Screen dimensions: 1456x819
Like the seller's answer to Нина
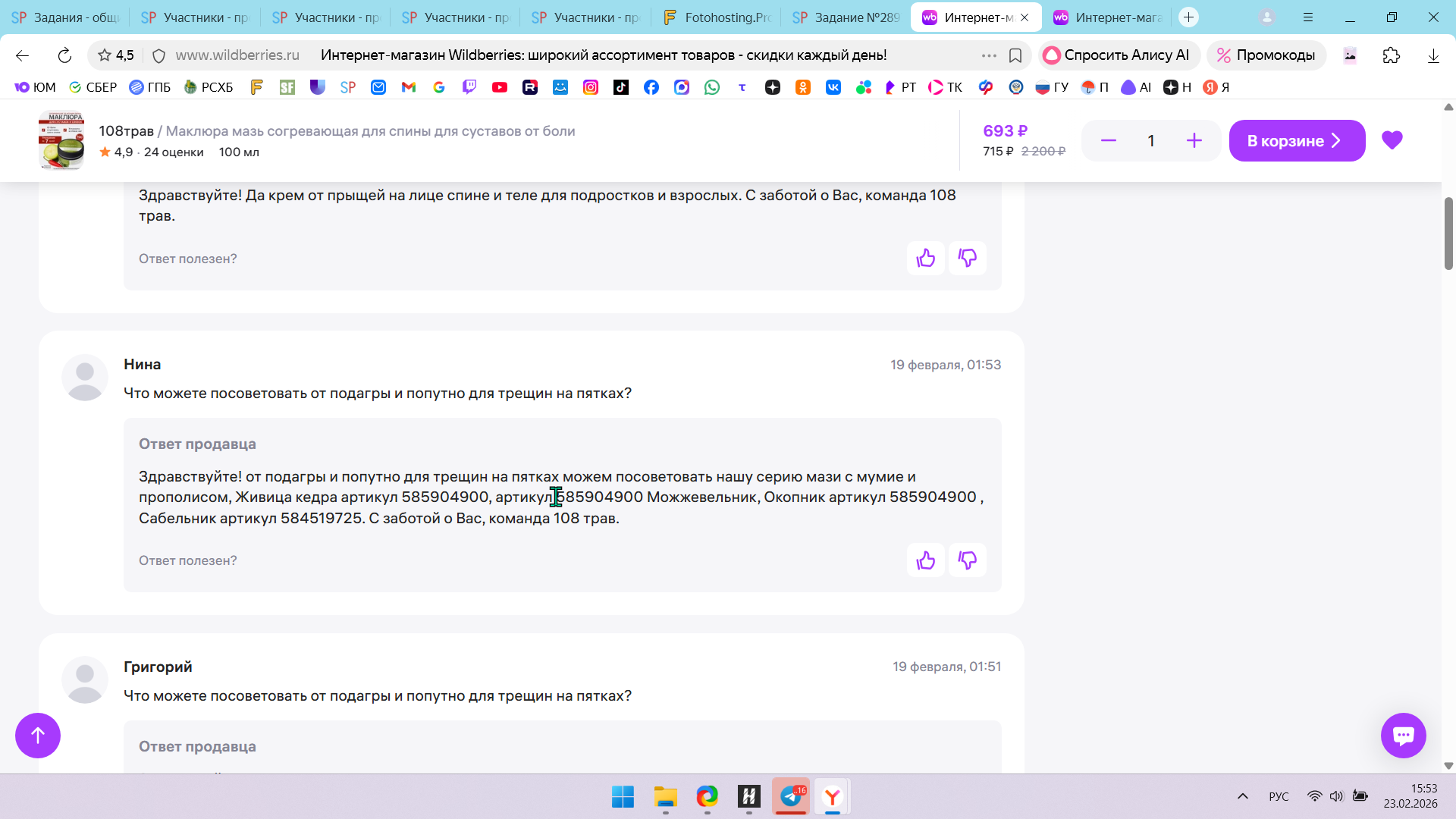(925, 560)
